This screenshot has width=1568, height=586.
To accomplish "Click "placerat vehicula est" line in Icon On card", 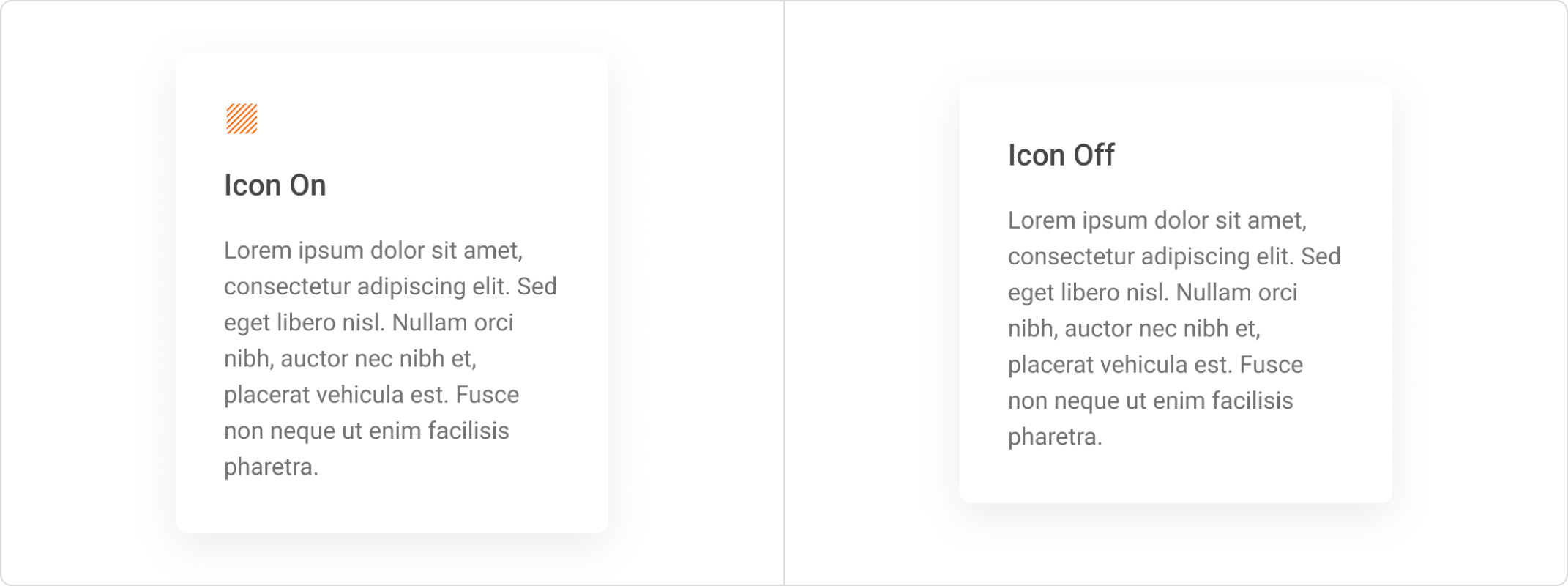I will pos(371,395).
